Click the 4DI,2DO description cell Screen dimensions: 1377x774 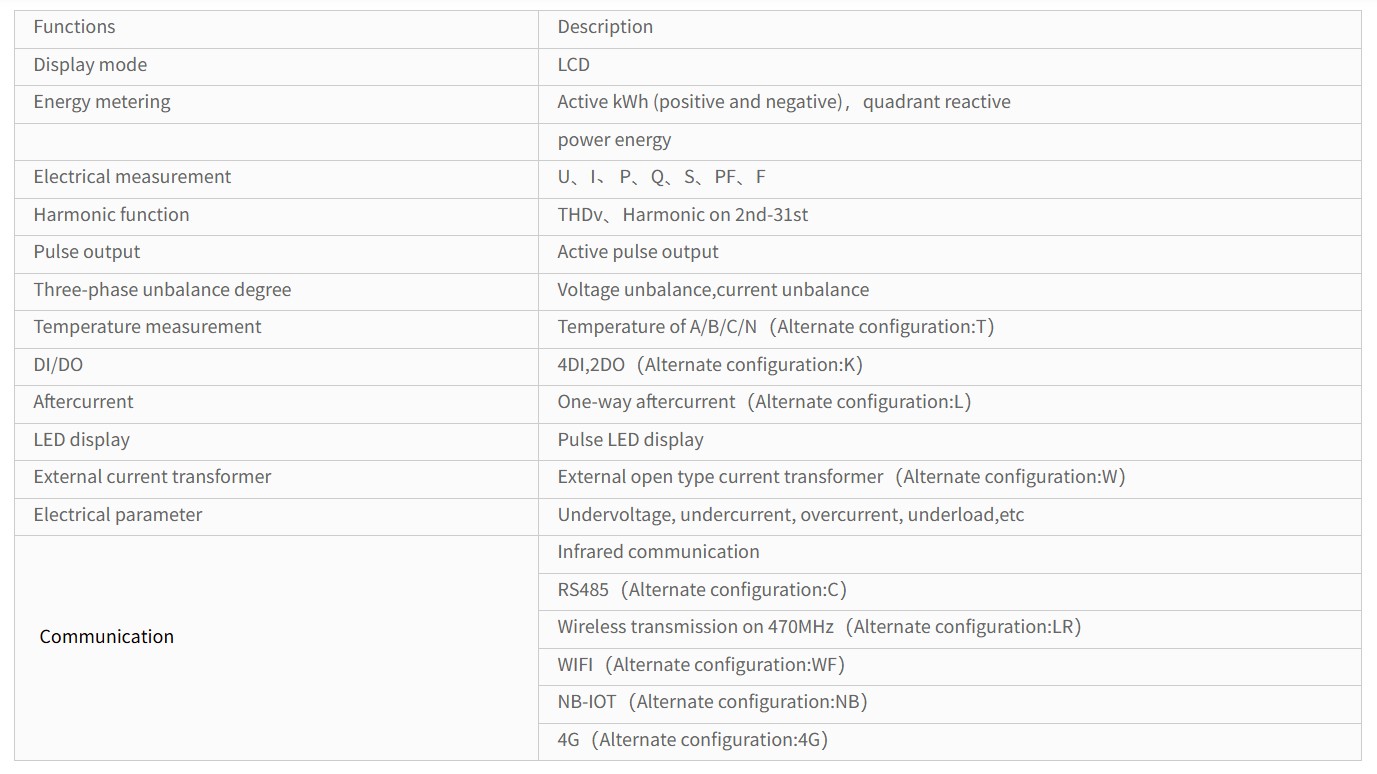(949, 367)
